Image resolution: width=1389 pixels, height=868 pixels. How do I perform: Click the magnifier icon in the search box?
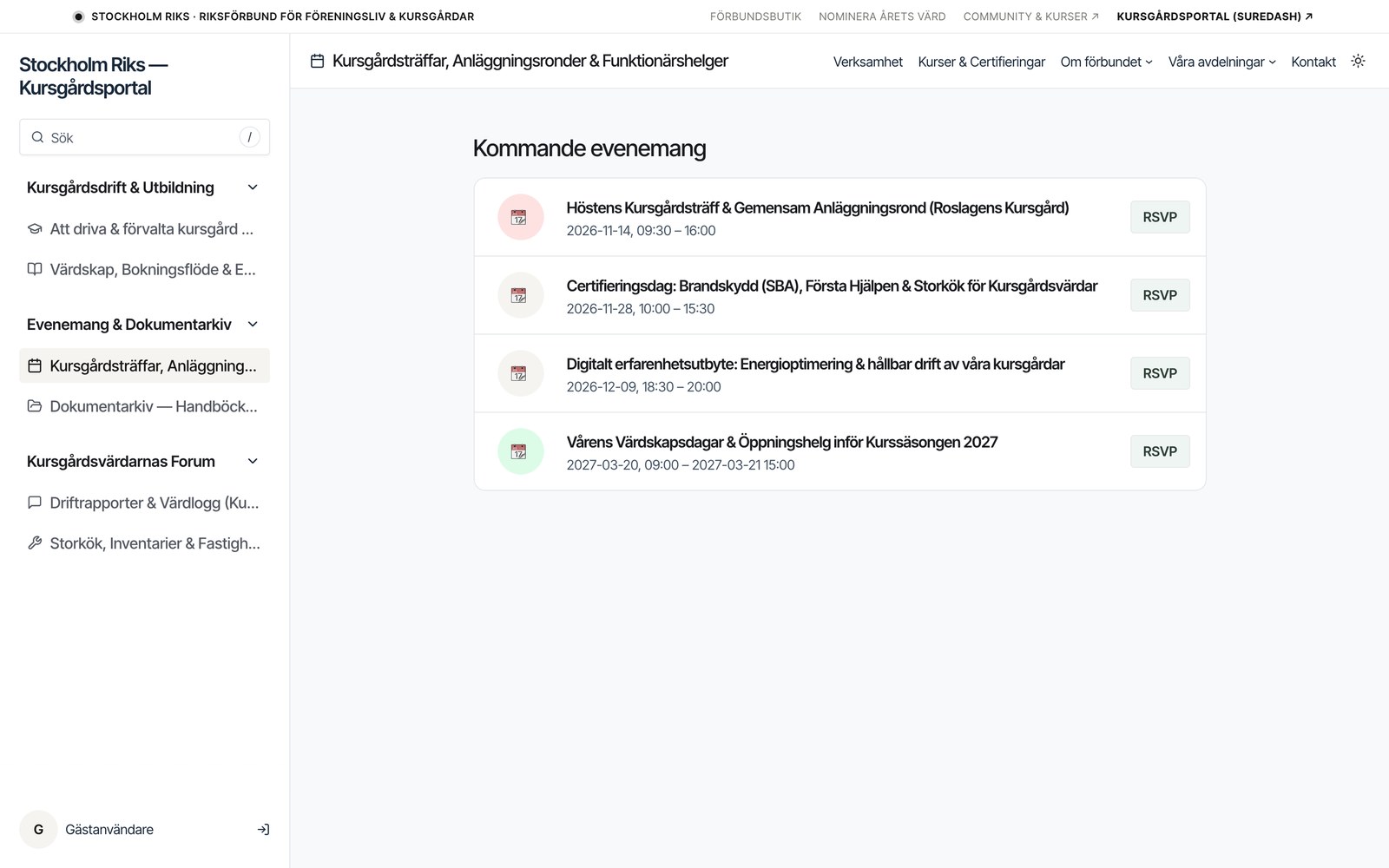[x=37, y=137]
